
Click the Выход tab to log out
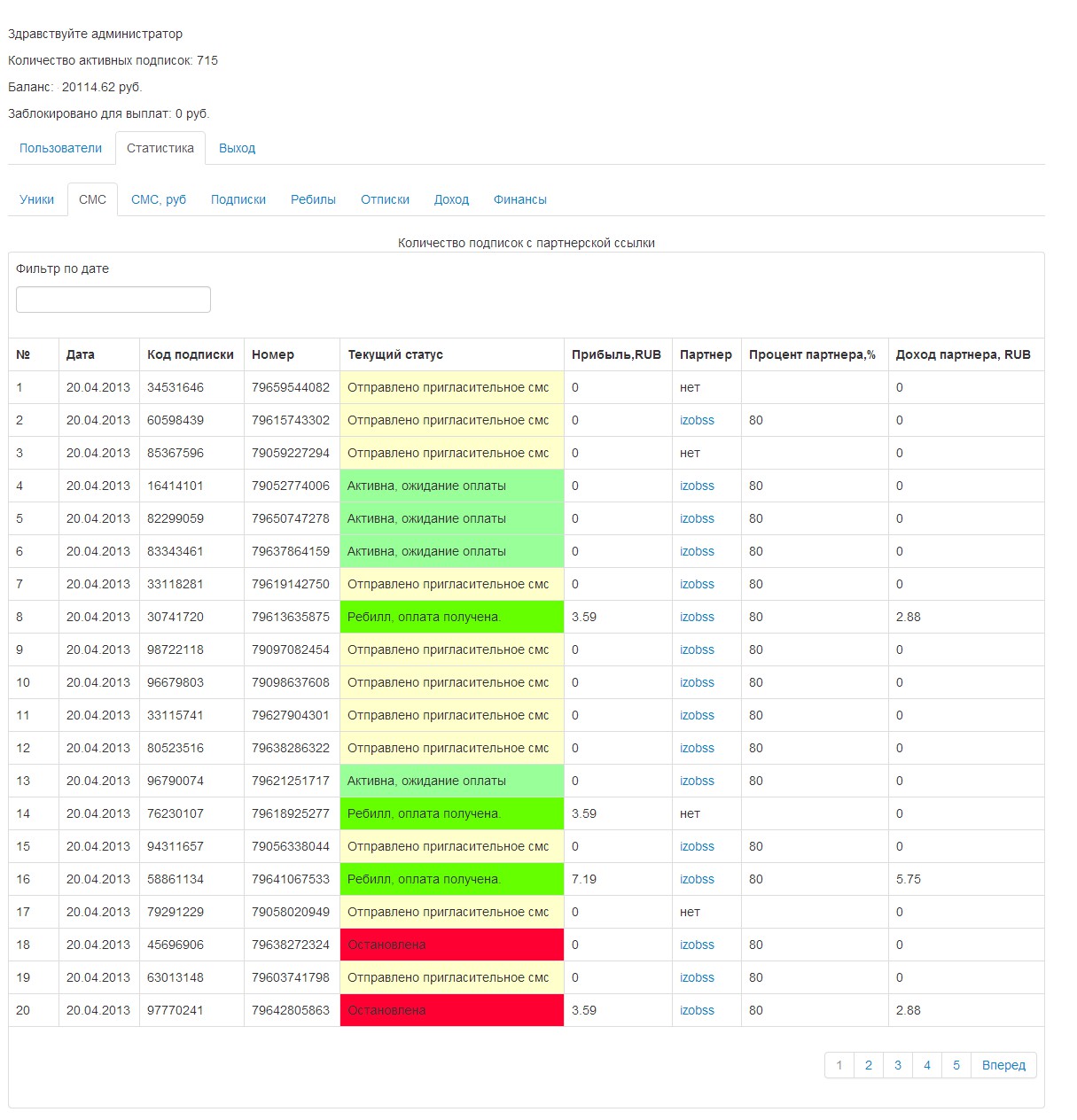click(x=237, y=148)
